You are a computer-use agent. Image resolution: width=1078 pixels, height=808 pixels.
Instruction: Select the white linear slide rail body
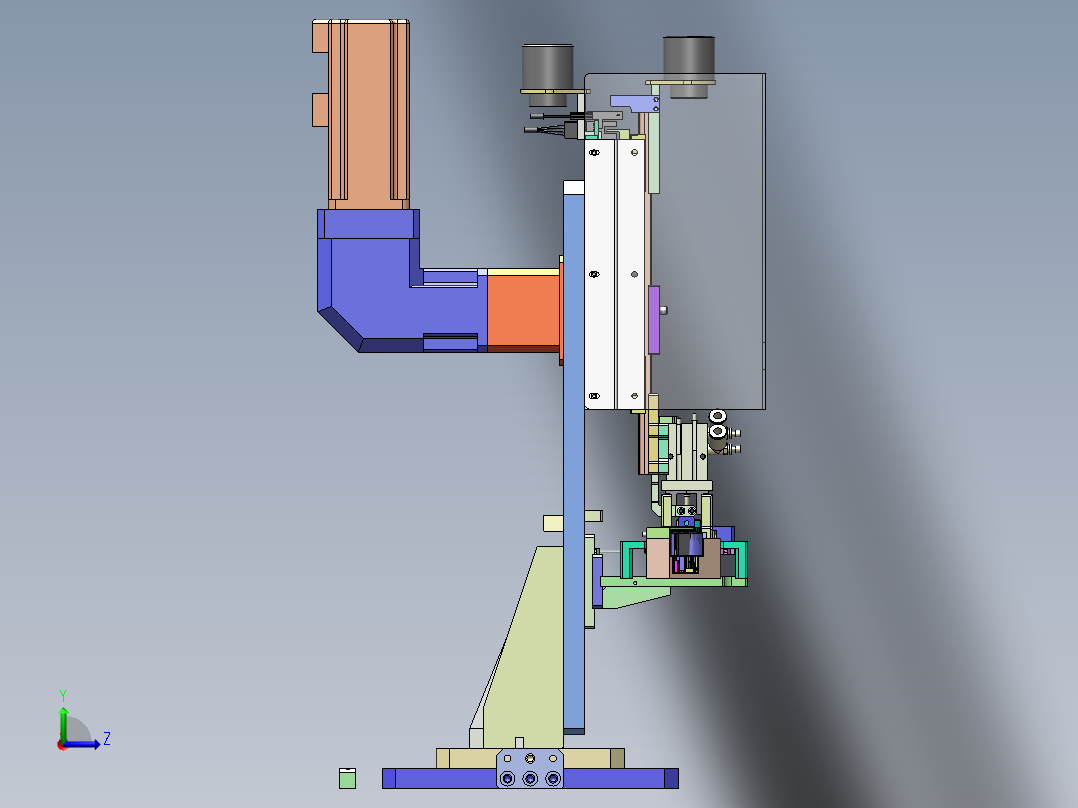[x=614, y=274]
